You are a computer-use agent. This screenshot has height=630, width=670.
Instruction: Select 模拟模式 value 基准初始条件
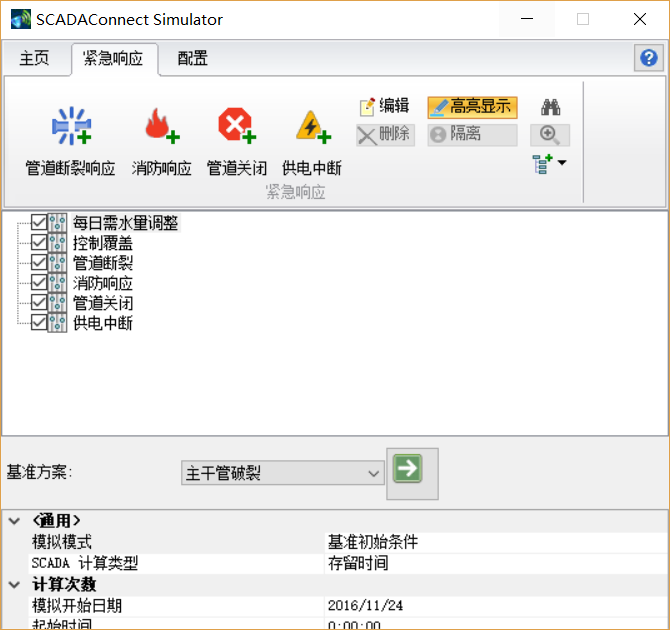(496, 542)
